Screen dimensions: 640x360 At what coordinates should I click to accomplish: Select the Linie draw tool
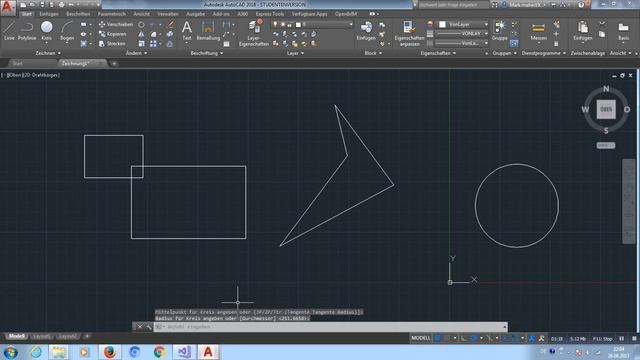tap(9, 31)
